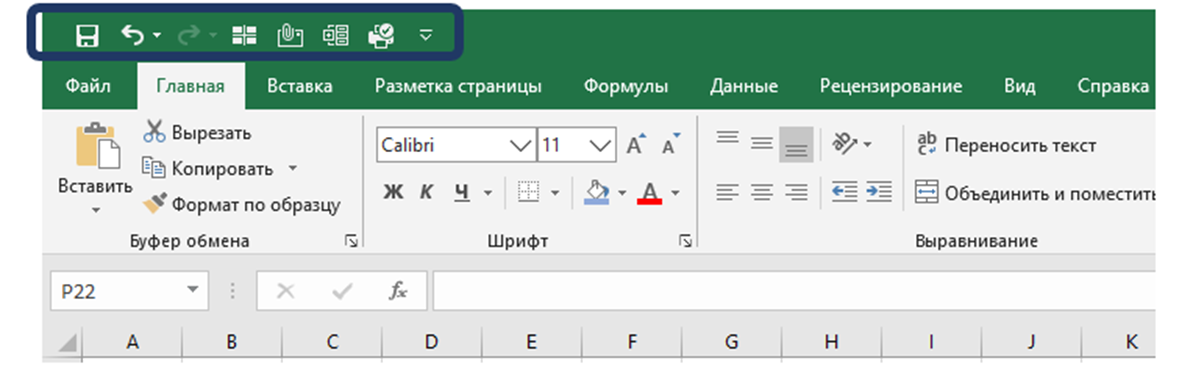
Task: Click Вырезать cut button
Action: [x=197, y=133]
